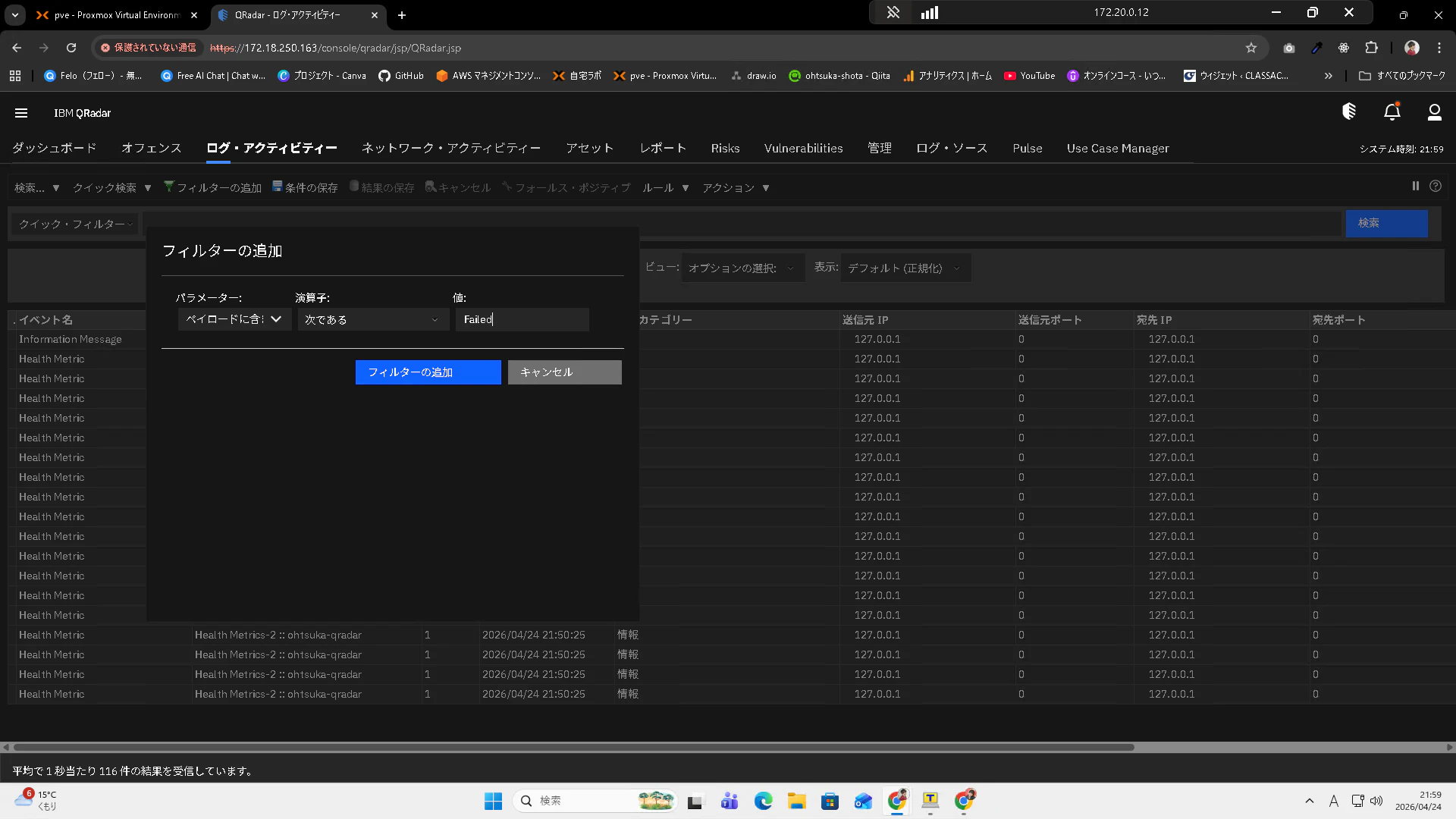Click the 値 input field containing Failed
Image resolution: width=1456 pixels, height=819 pixels.
click(x=522, y=320)
